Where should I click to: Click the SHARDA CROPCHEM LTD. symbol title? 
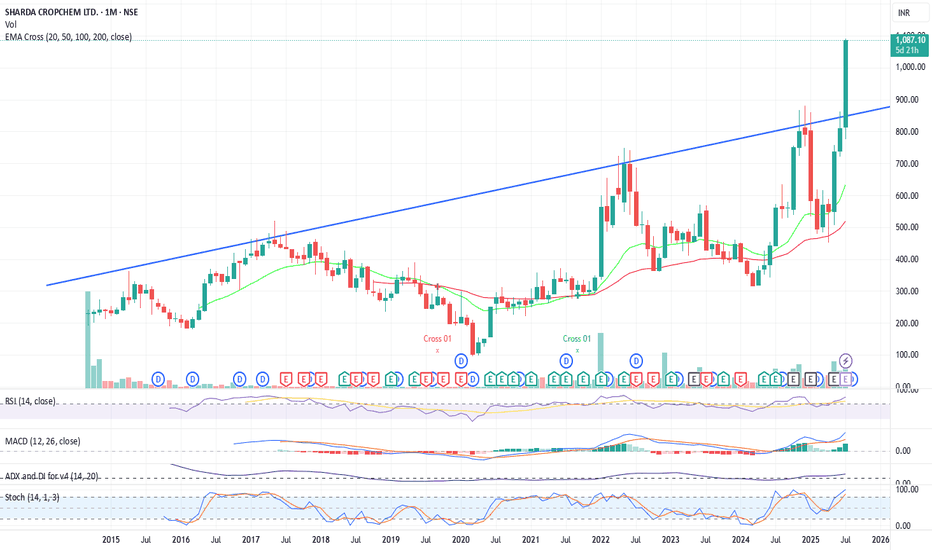point(71,12)
